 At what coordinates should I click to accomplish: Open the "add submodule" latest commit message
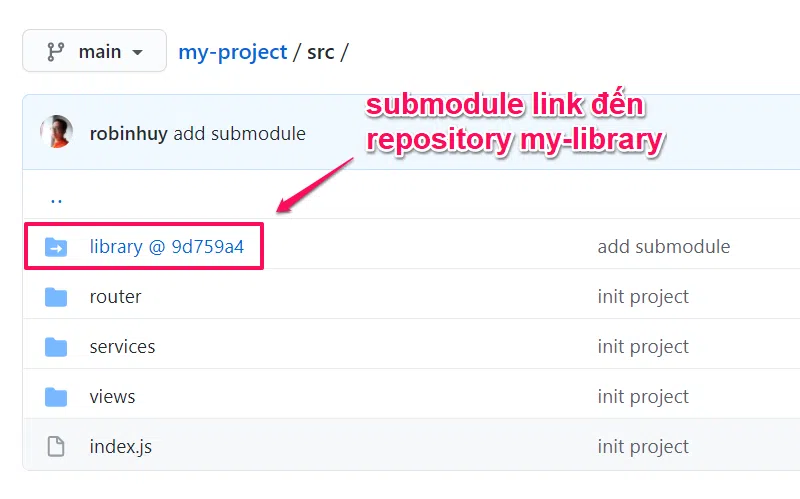click(240, 133)
